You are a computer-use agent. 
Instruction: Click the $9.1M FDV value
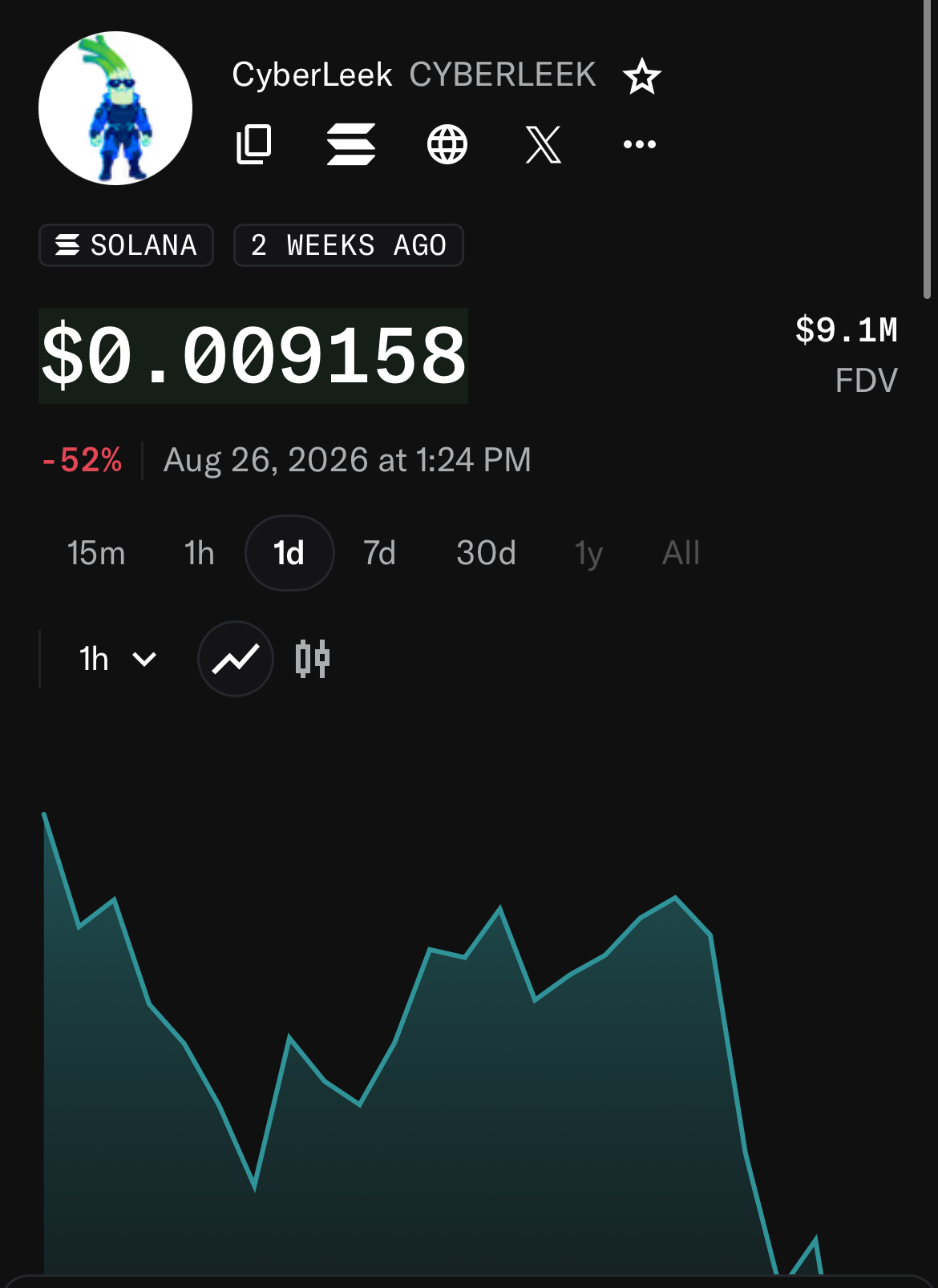click(846, 330)
